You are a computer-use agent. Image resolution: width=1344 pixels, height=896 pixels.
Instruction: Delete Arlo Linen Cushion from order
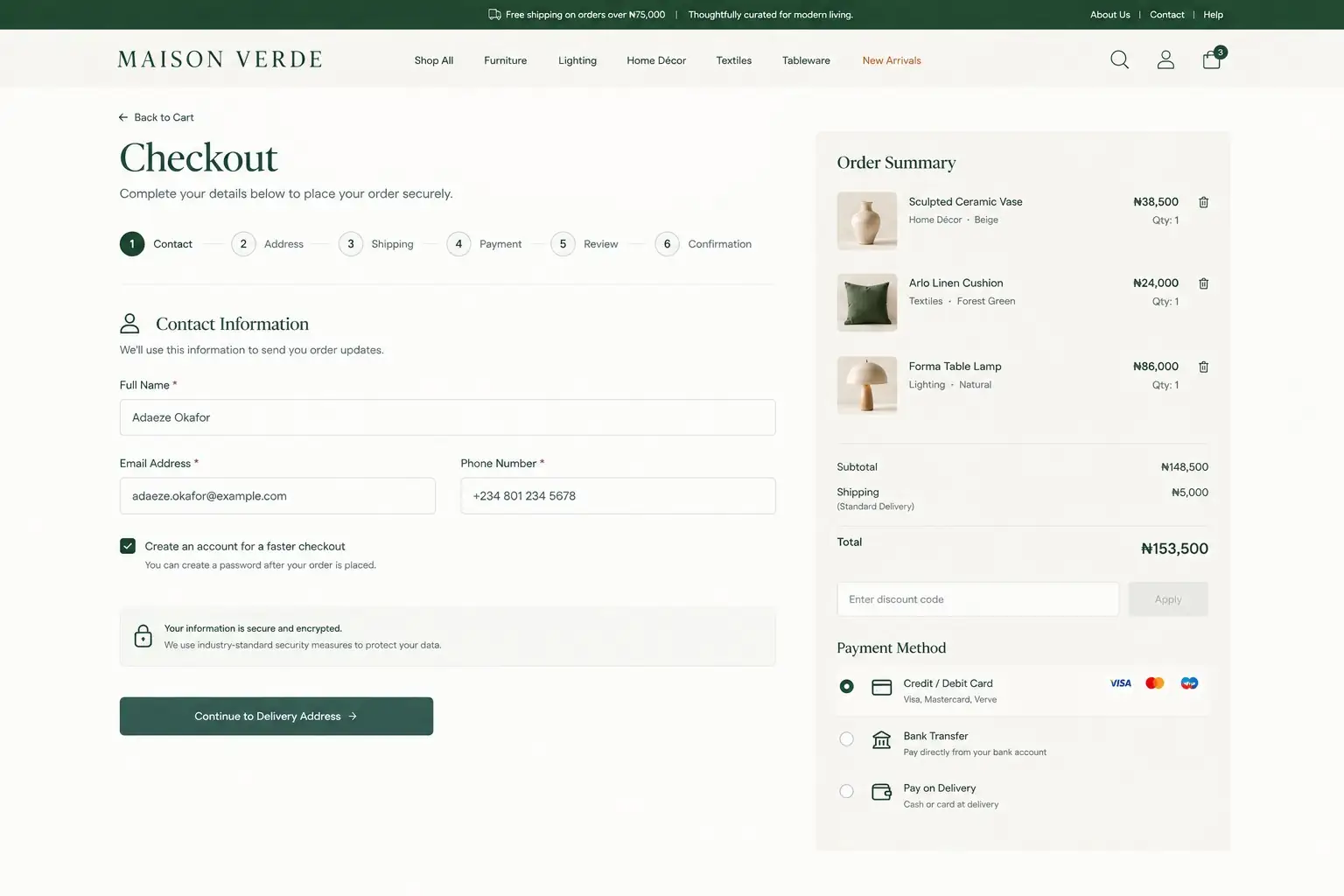[x=1203, y=283]
